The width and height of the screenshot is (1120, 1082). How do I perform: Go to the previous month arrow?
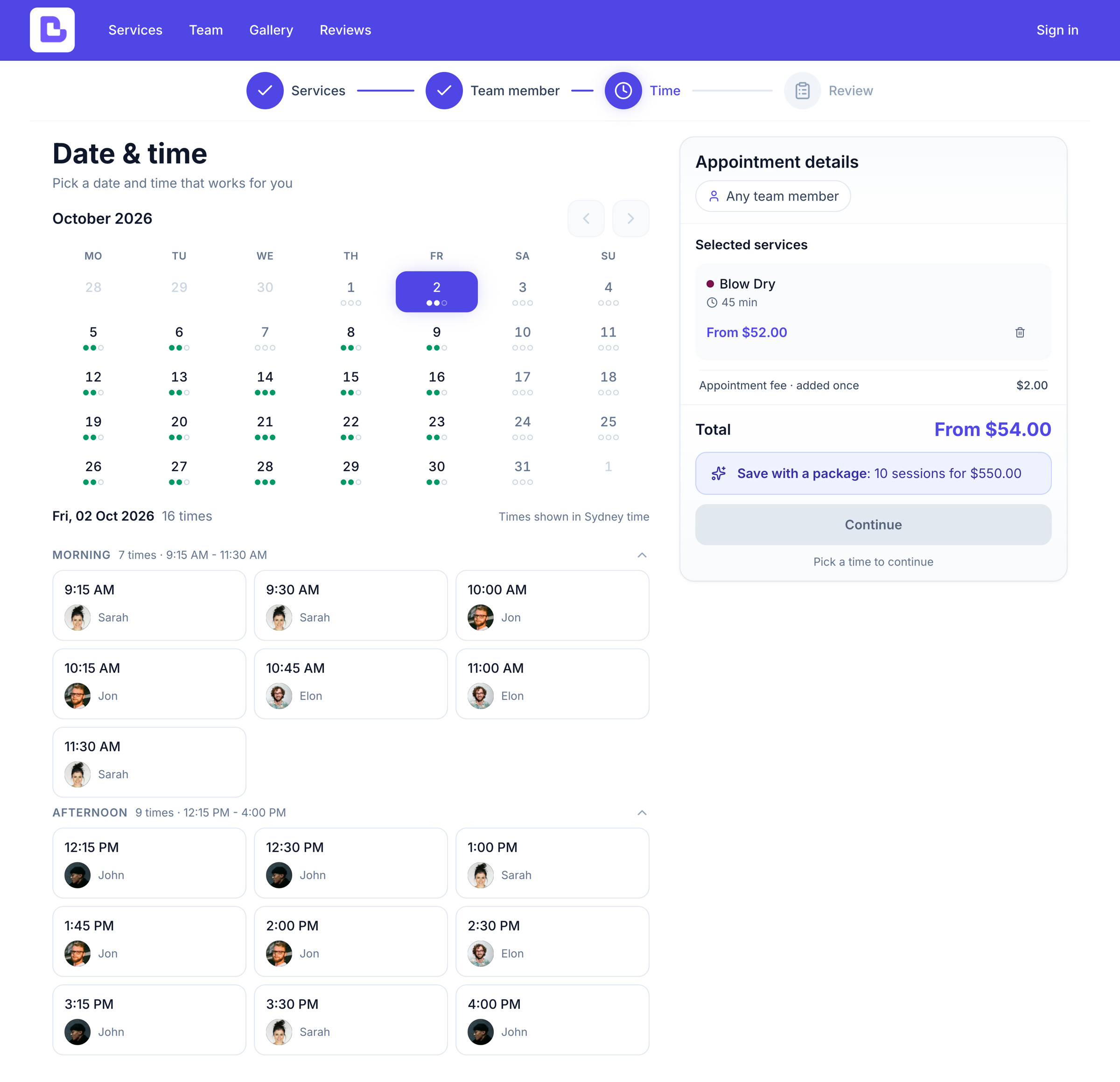(x=586, y=218)
